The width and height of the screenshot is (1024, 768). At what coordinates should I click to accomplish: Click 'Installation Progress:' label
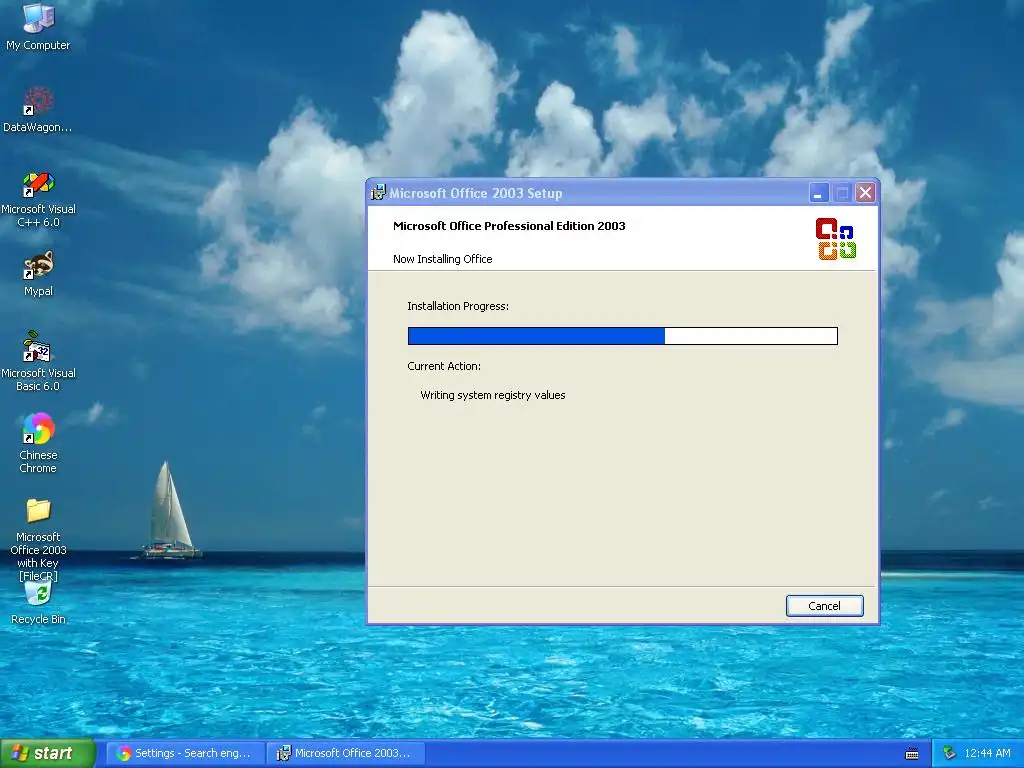pyautogui.click(x=458, y=306)
